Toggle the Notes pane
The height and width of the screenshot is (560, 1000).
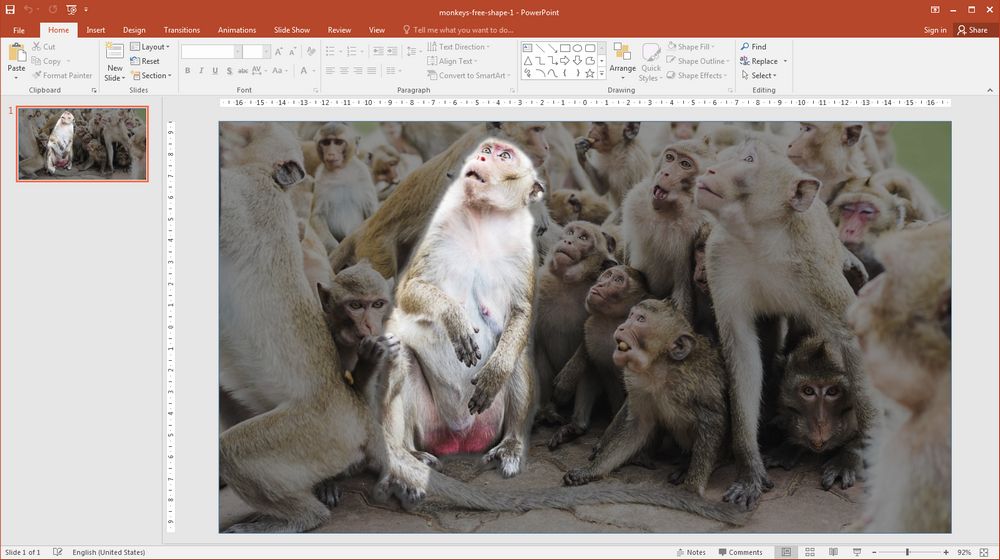pyautogui.click(x=691, y=552)
